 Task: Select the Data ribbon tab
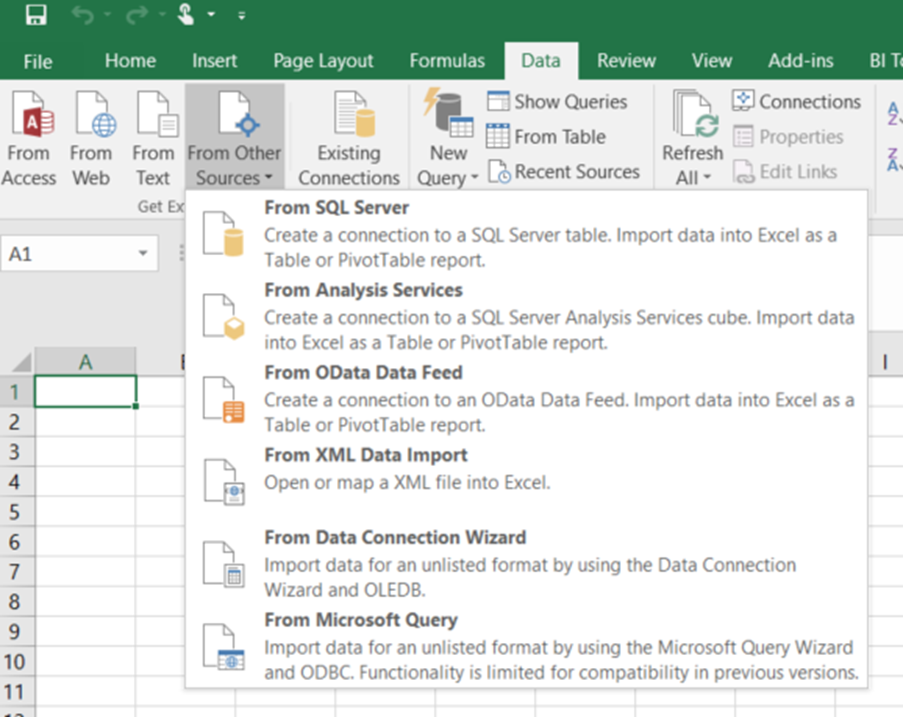click(x=541, y=60)
